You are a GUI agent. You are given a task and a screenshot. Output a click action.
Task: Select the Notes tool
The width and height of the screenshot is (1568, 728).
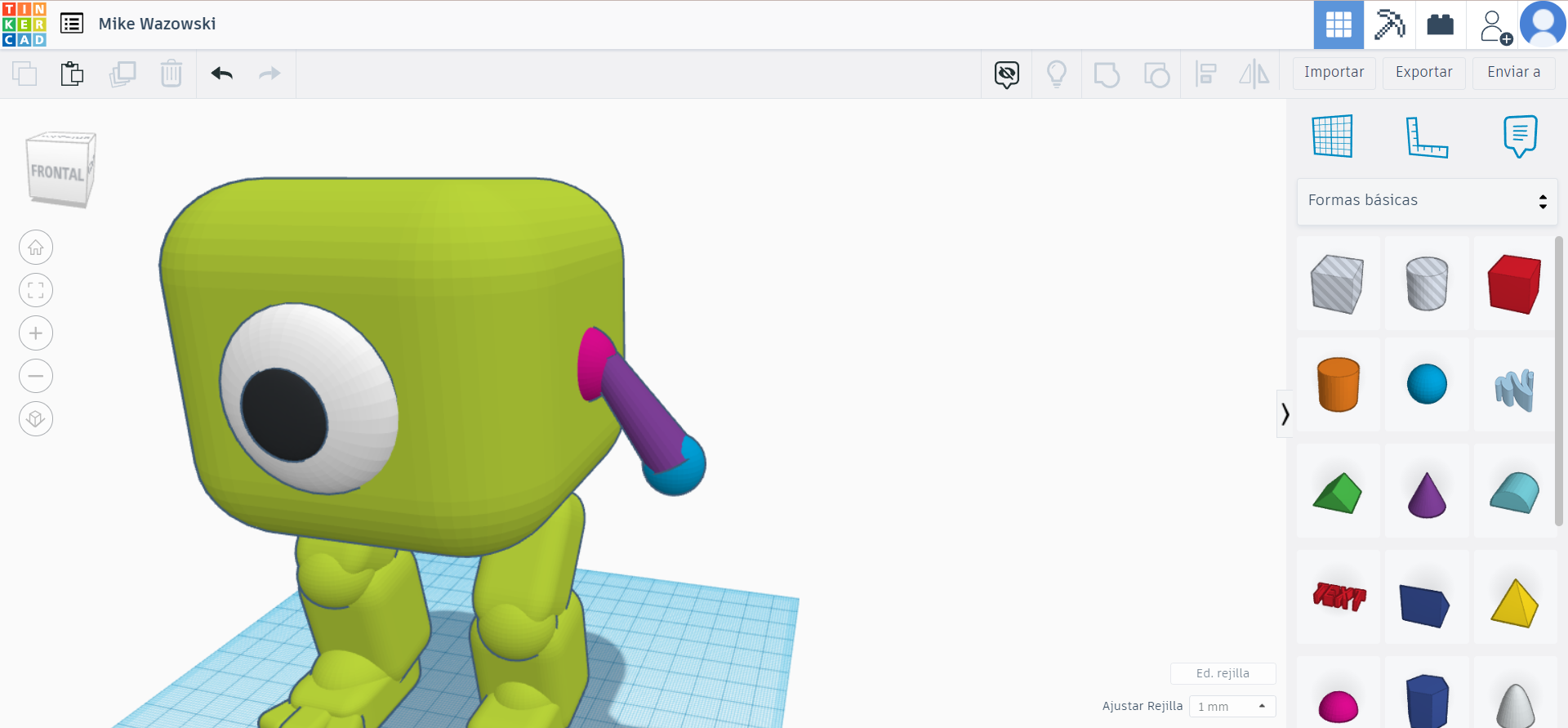(1520, 136)
